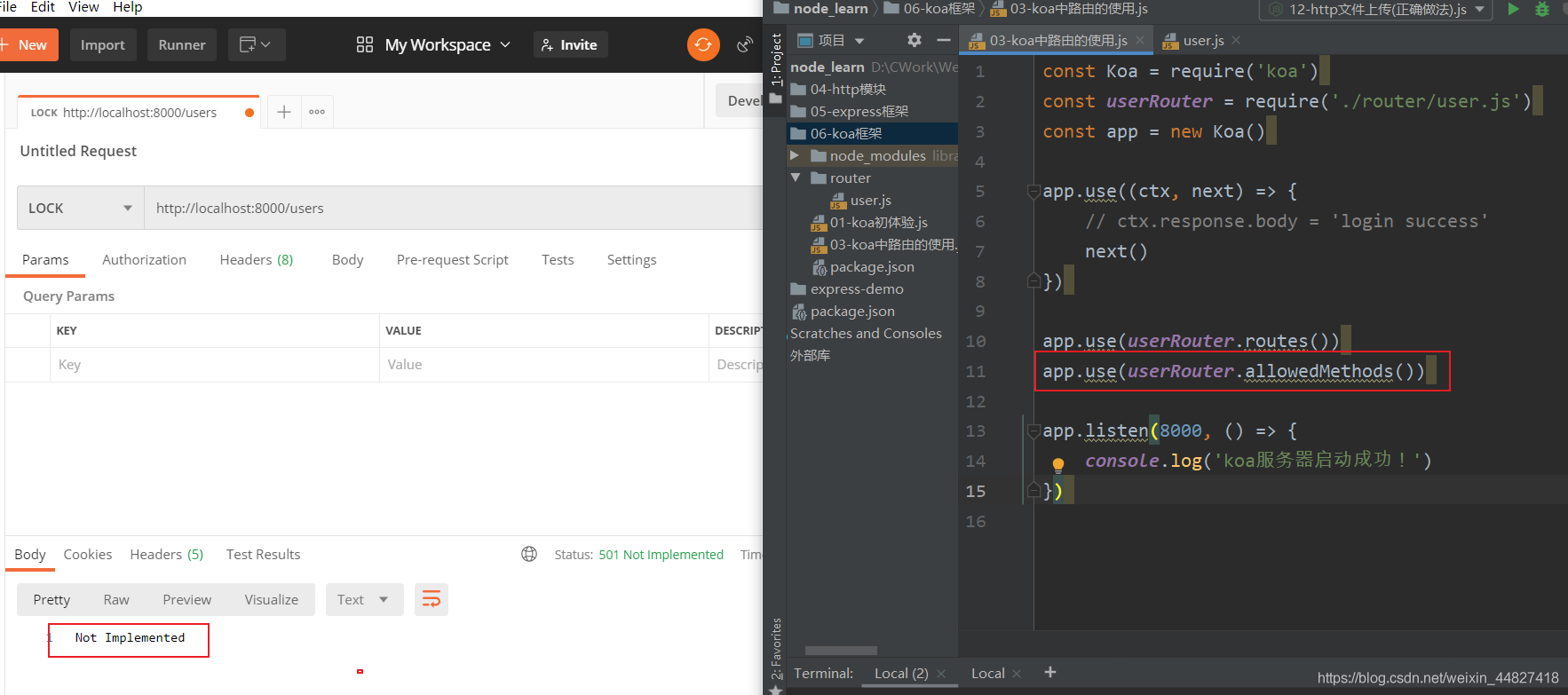
Task: Hide the project panel with minus icon
Action: point(943,40)
